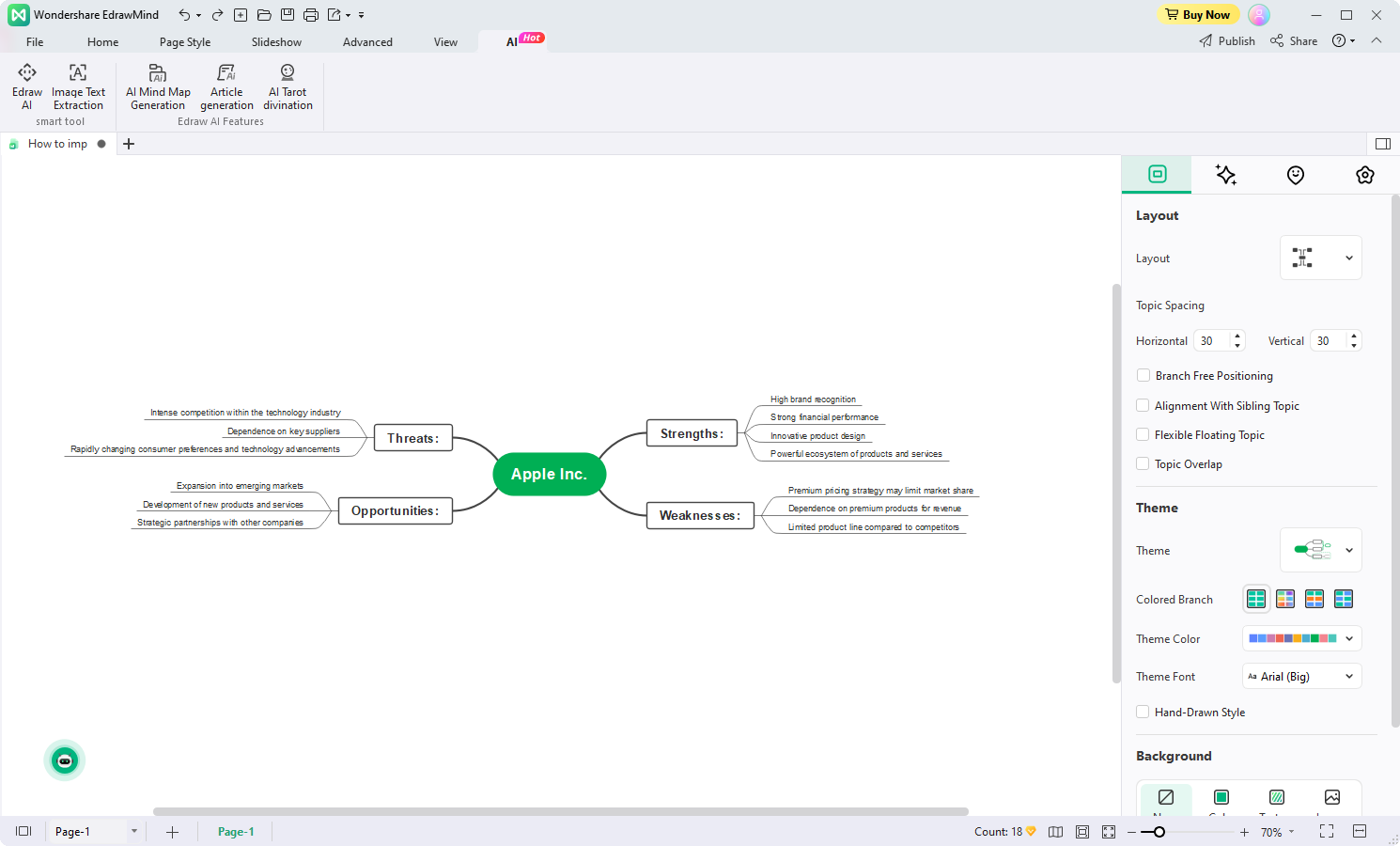Viewport: 1400px width, 846px height.
Task: Open the Theme Color dropdown
Action: (1302, 638)
